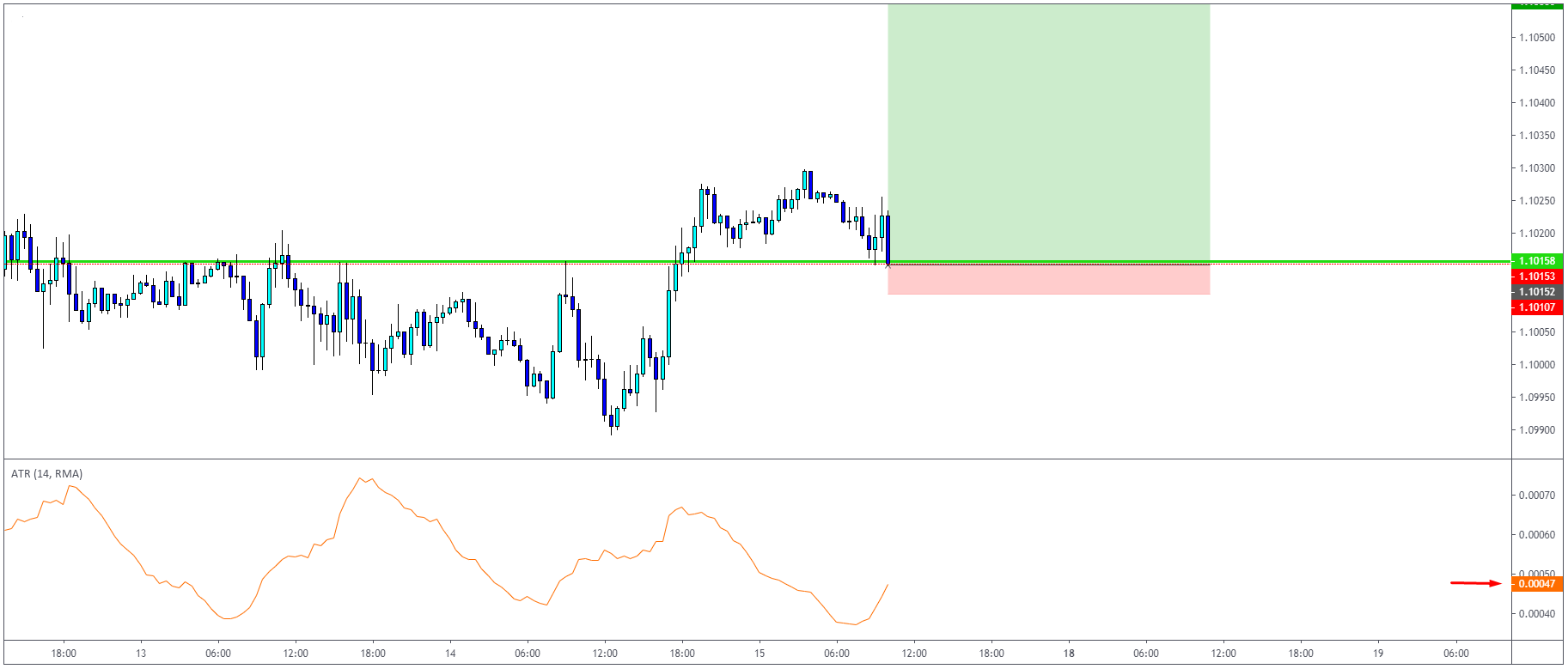Click the red 1.10107 stop price label

coord(1537,307)
